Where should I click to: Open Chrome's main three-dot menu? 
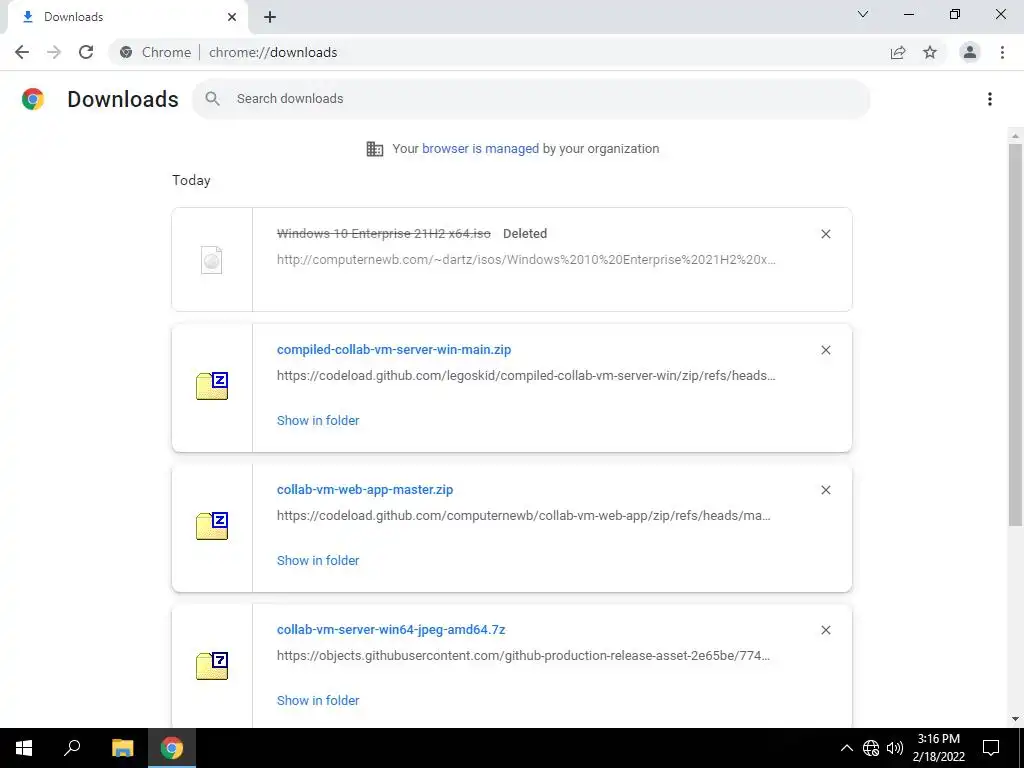(1002, 52)
